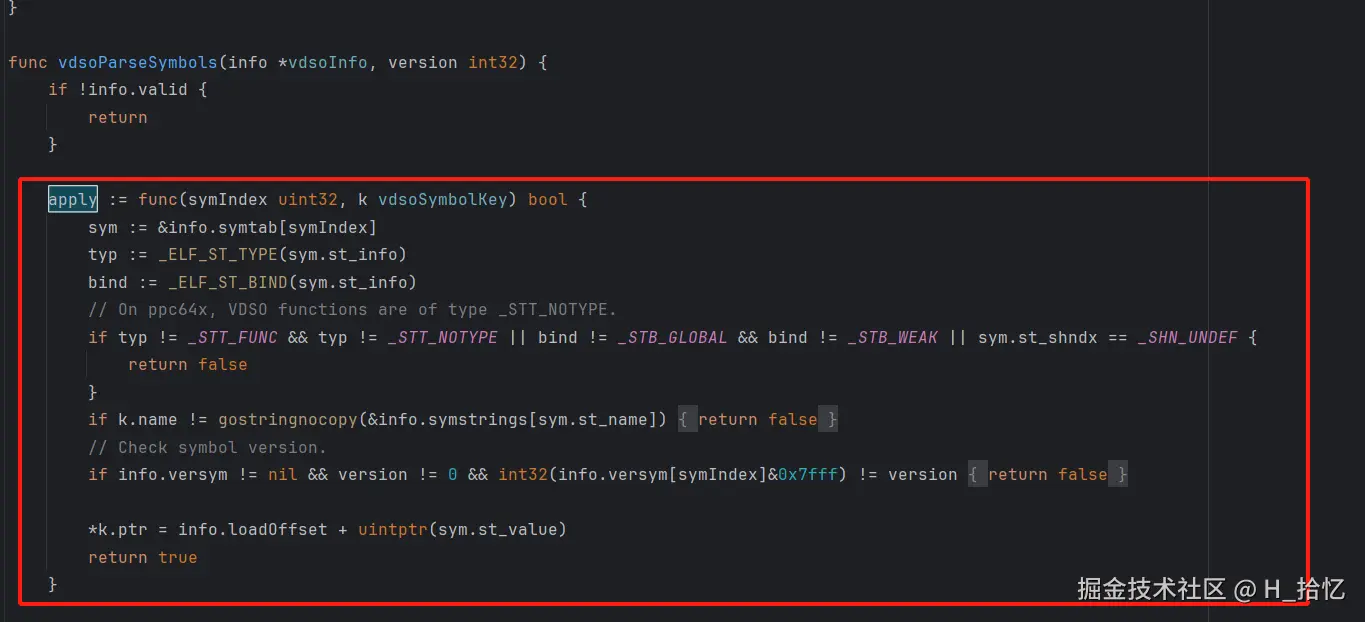This screenshot has width=1365, height=622.
Task: Expand folded return false after gostringnocopy line
Action: (x=758, y=419)
